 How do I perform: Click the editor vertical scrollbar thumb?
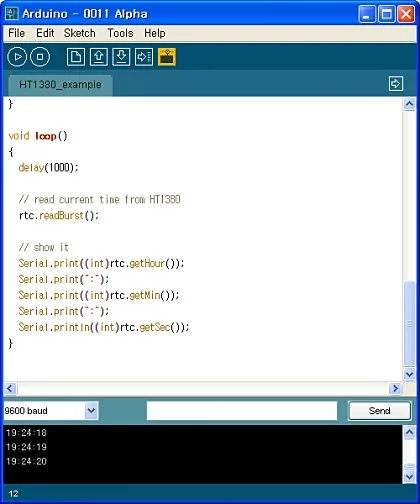tap(409, 324)
